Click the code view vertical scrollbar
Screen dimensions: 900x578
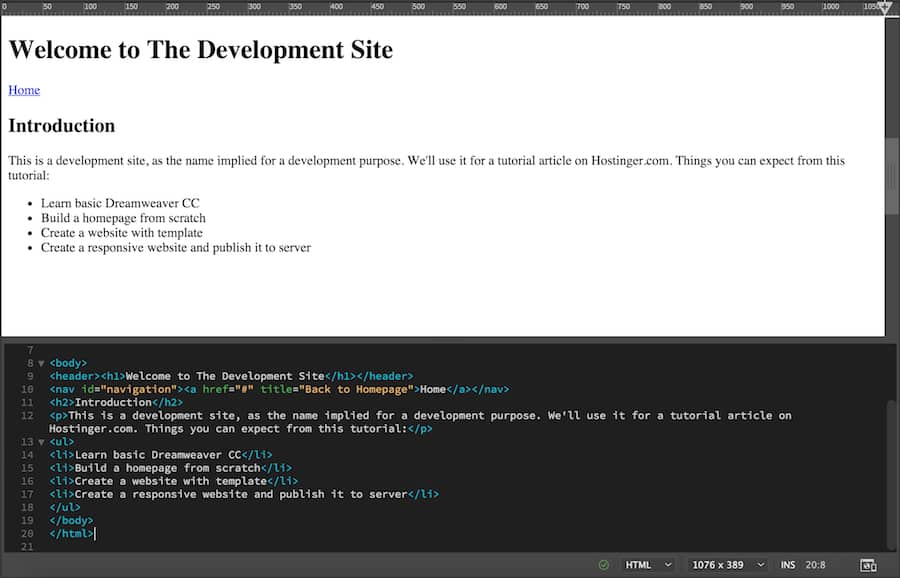point(891,470)
